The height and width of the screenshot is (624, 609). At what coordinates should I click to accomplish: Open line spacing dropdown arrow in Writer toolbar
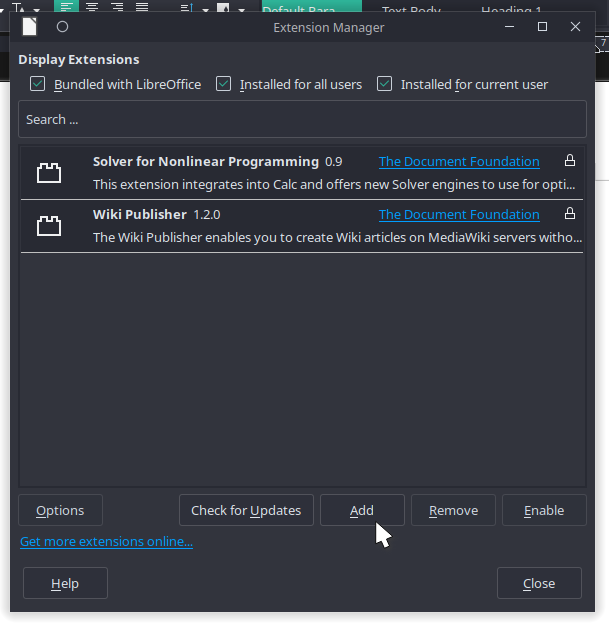(205, 9)
